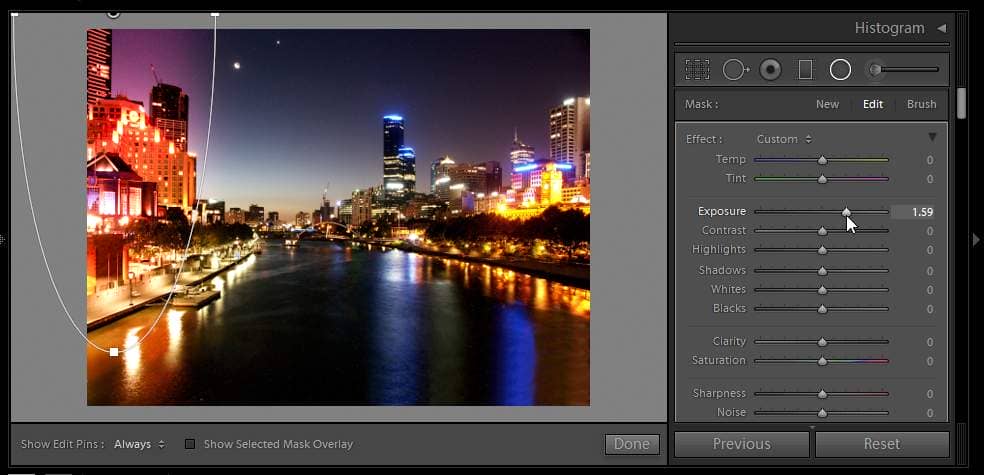This screenshot has height=475, width=984.
Task: Collapse the right panel with edge arrow
Action: [x=976, y=238]
